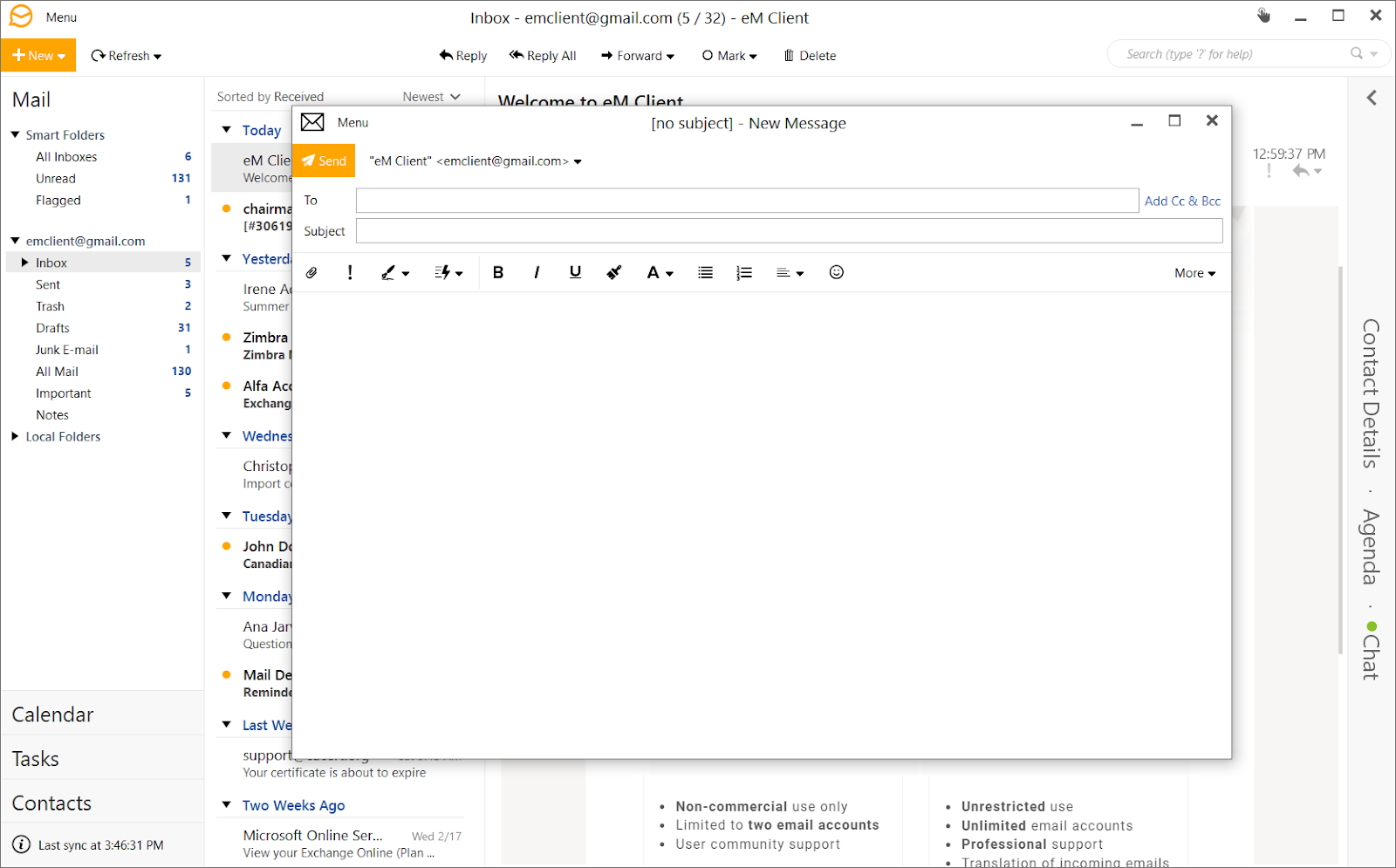Insert an emoji into the message
The height and width of the screenshot is (868, 1396).
(x=836, y=272)
